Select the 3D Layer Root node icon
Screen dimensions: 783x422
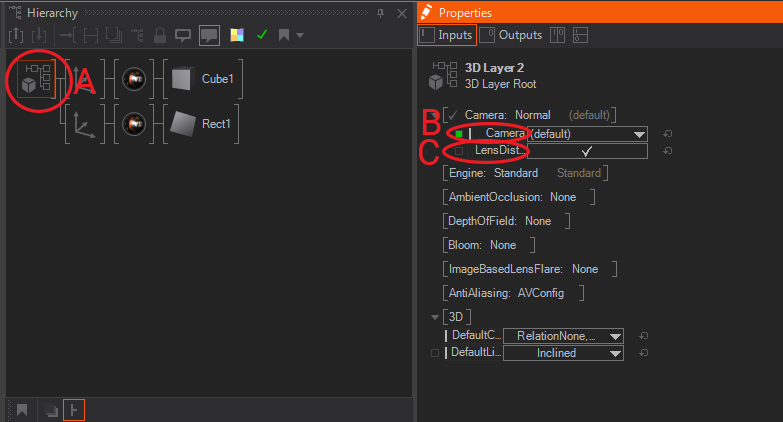point(37,79)
